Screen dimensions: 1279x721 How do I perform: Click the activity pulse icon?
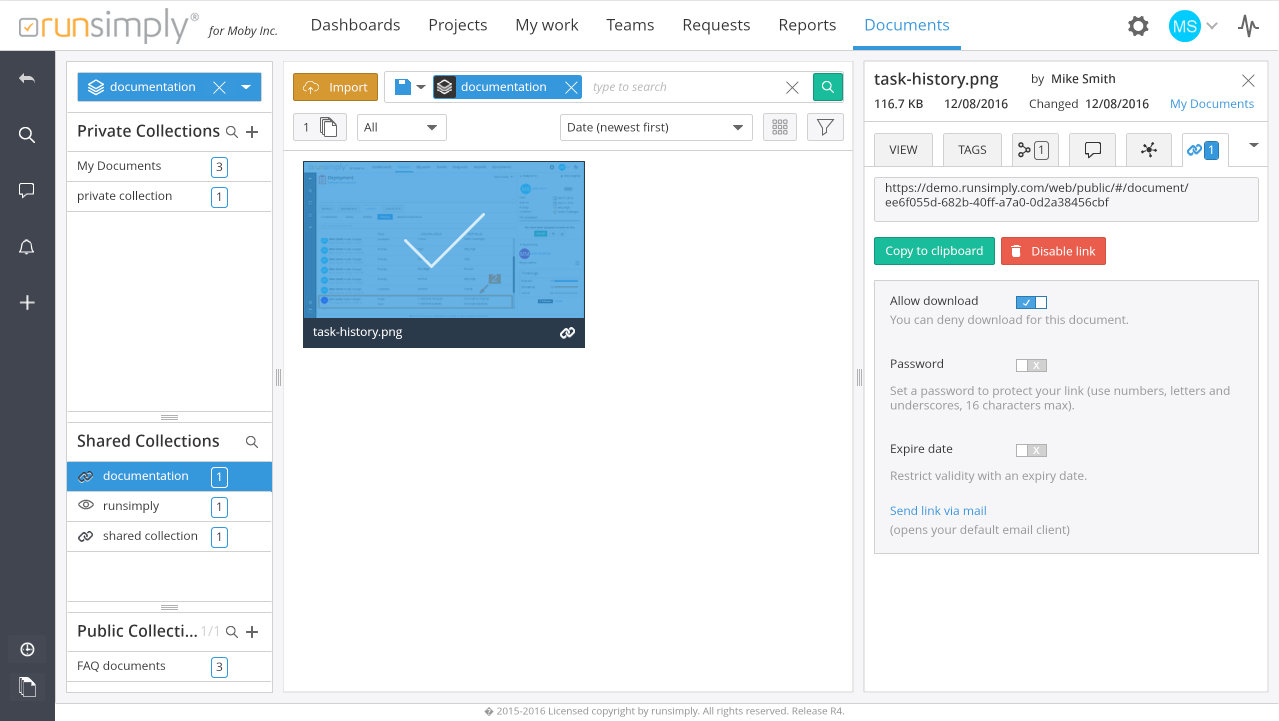click(x=1248, y=26)
